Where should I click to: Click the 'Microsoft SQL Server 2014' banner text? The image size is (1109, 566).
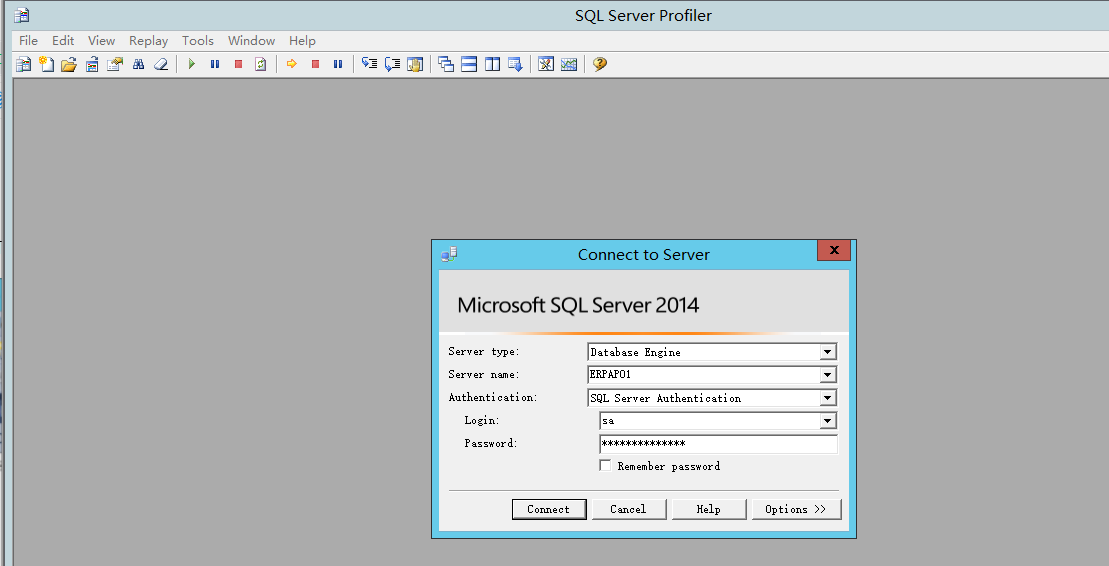tap(578, 305)
